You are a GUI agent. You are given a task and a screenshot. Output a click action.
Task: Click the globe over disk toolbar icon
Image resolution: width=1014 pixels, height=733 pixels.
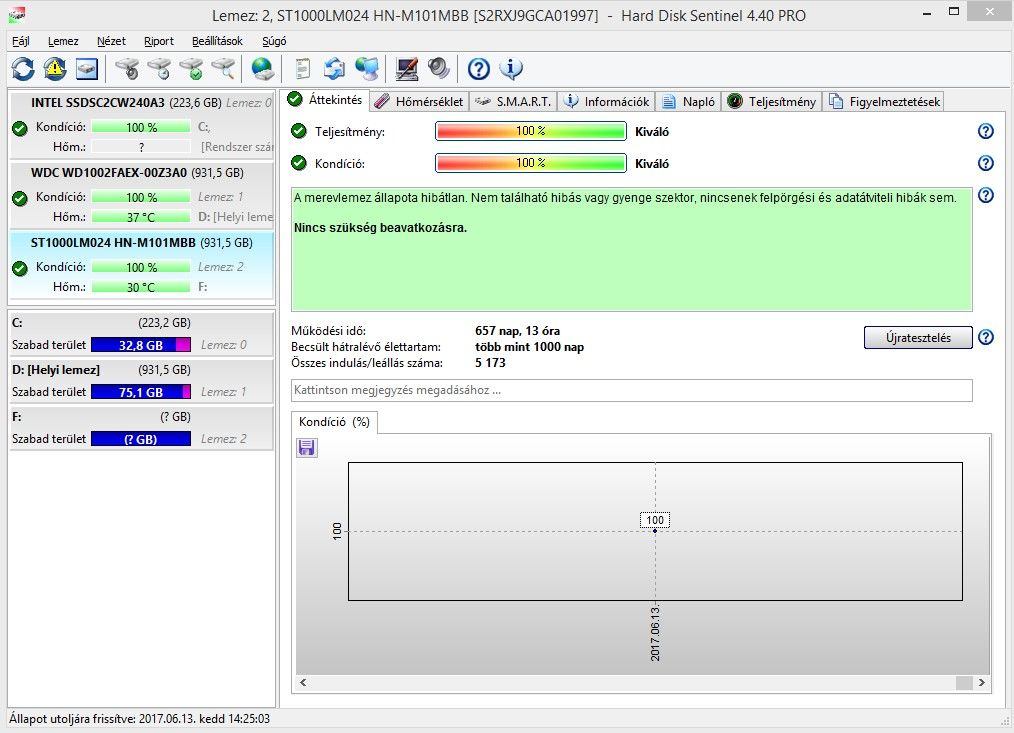click(263, 69)
